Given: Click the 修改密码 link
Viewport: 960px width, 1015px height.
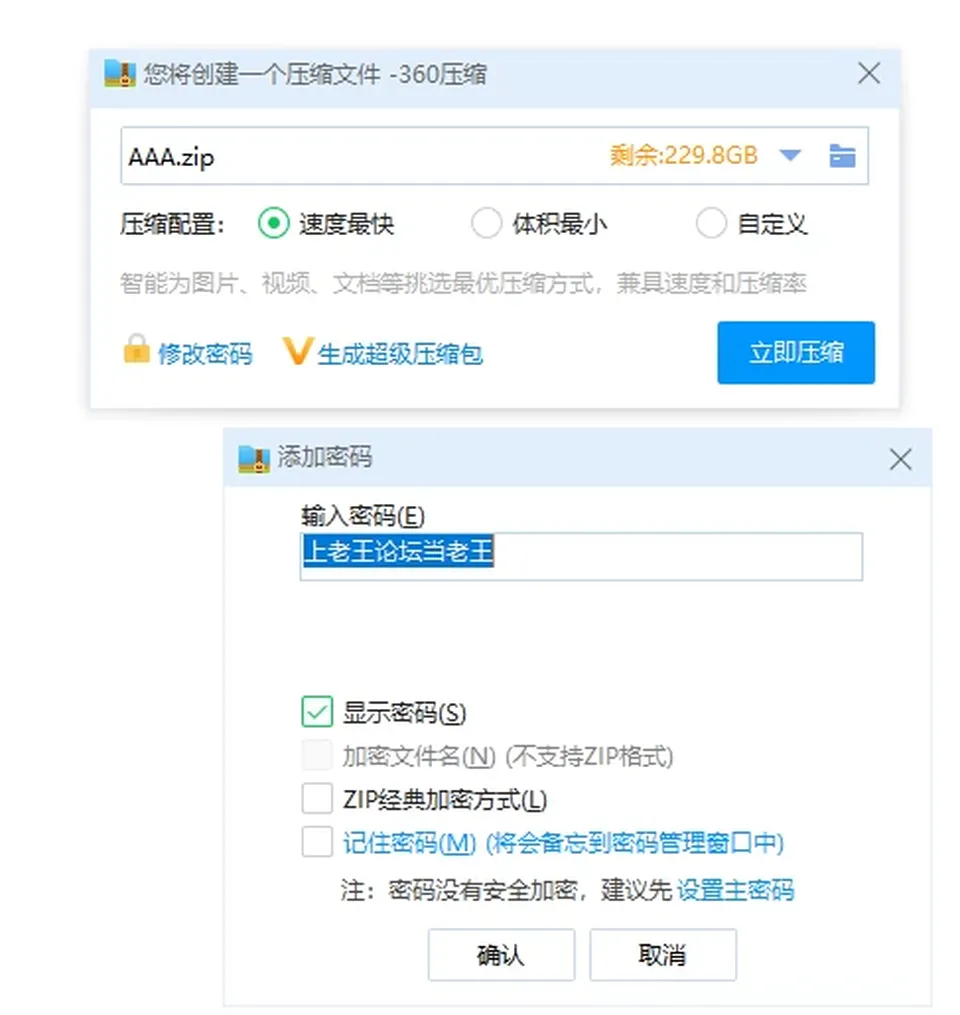Looking at the screenshot, I should [x=205, y=354].
